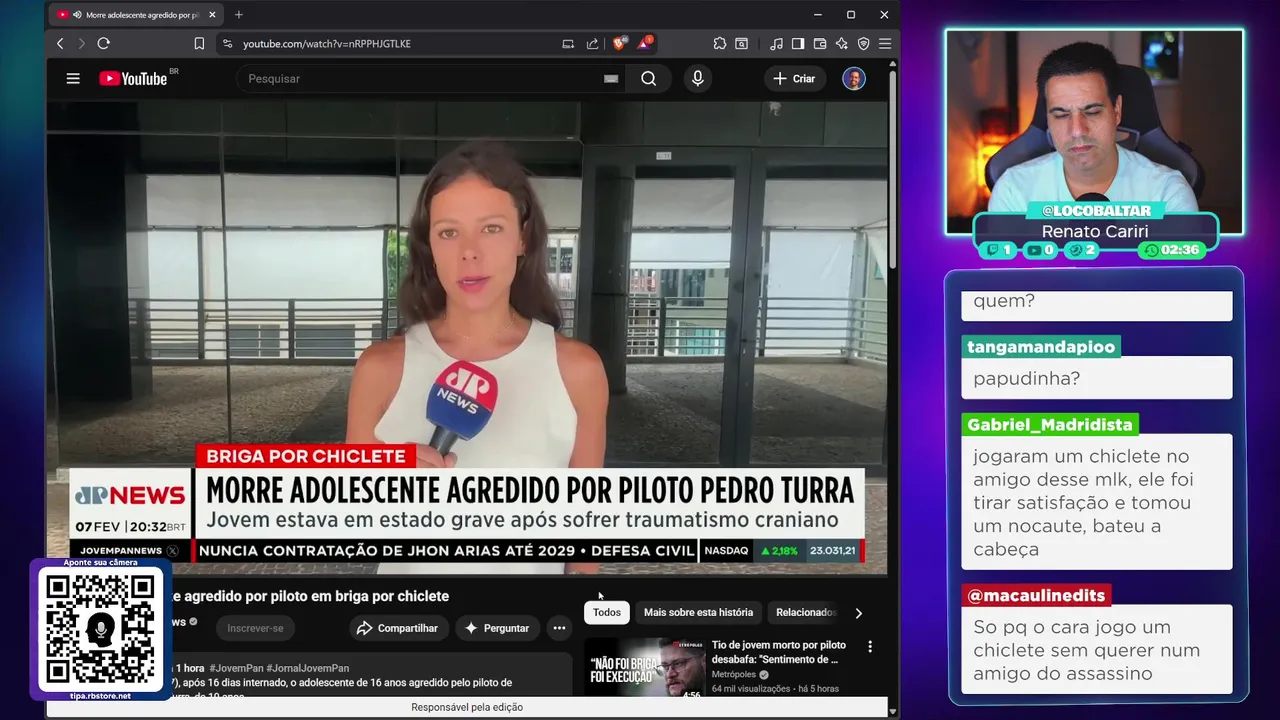Viewport: 1280px width, 720px height.
Task: Click the video player to pause
Action: tap(467, 338)
